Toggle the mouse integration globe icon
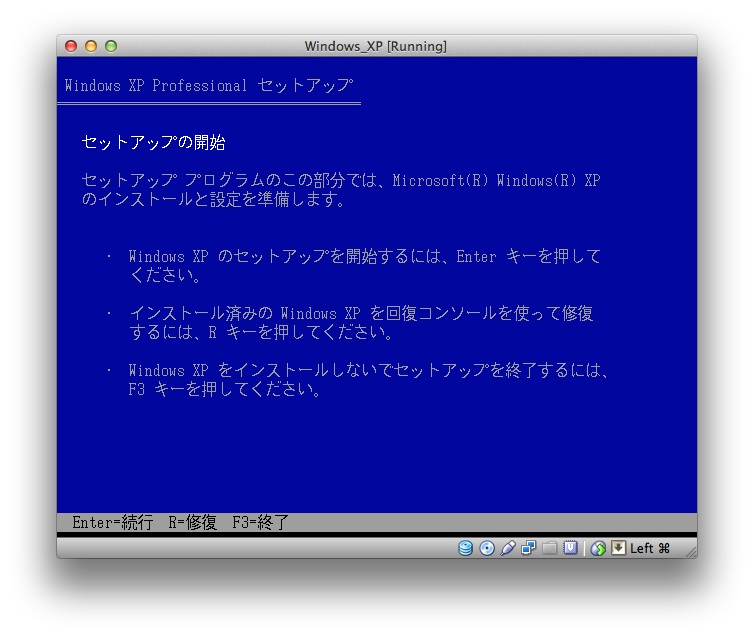 (598, 548)
